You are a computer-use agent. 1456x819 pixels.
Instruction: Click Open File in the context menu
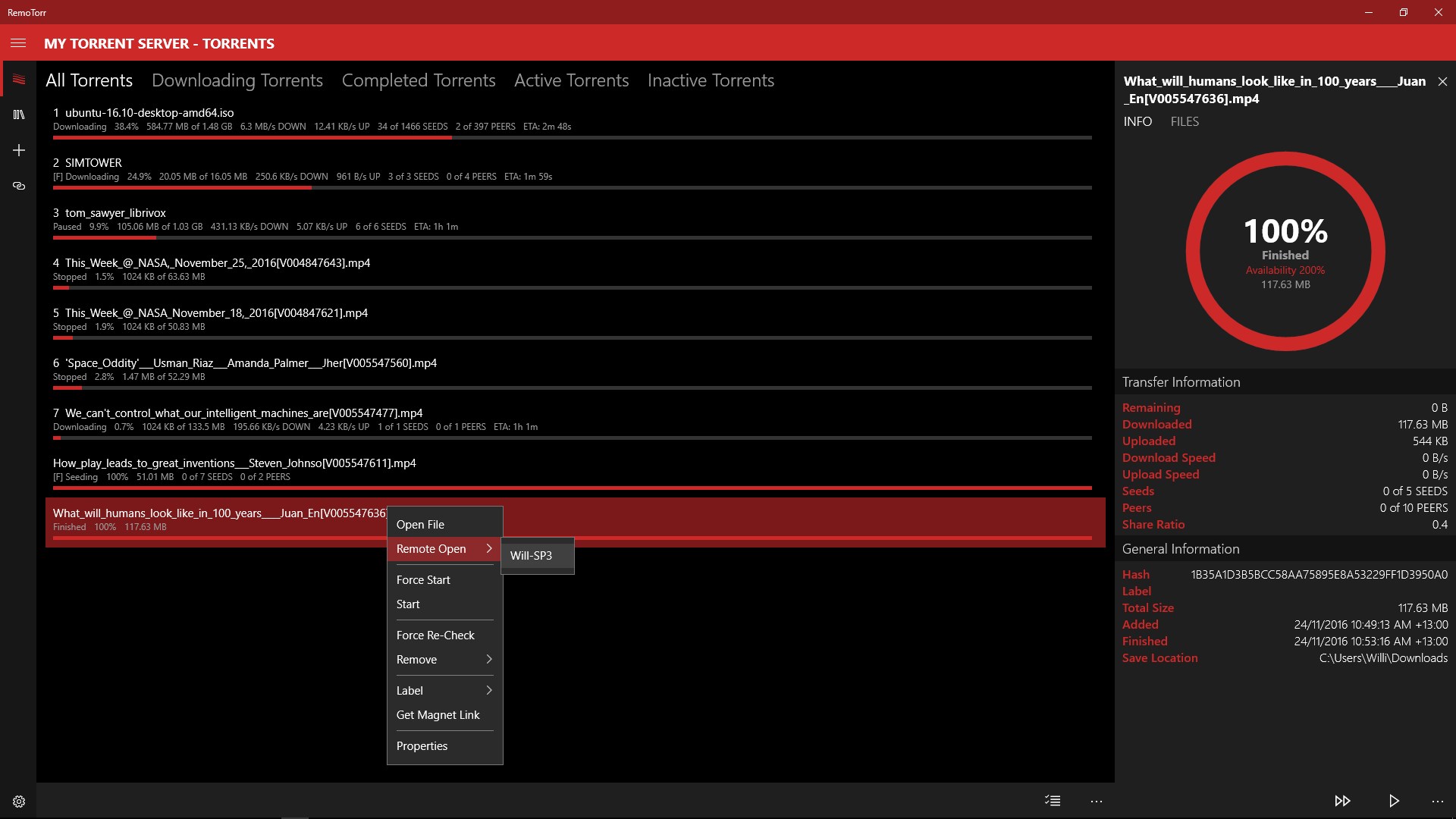click(422, 524)
